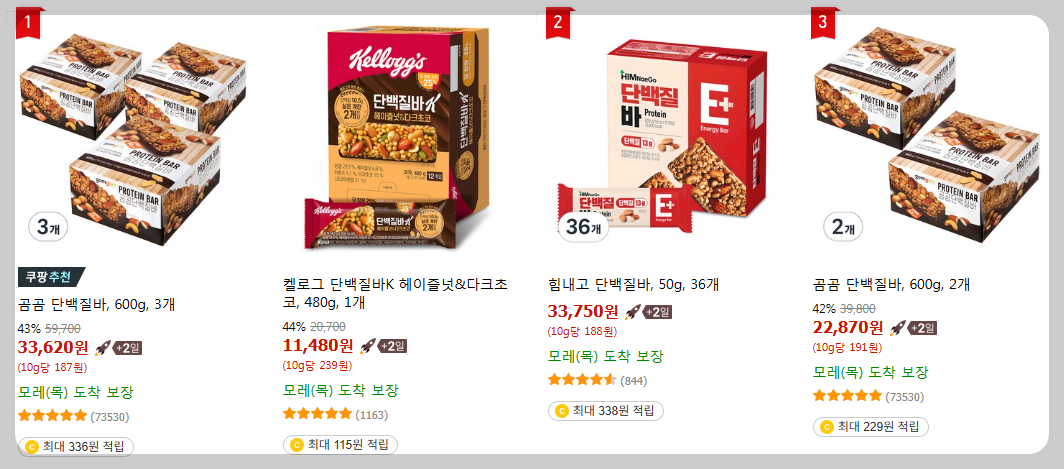Image resolution: width=1064 pixels, height=469 pixels.
Task: Click the 최대 115원 적립 reward badge
Action: [340, 445]
